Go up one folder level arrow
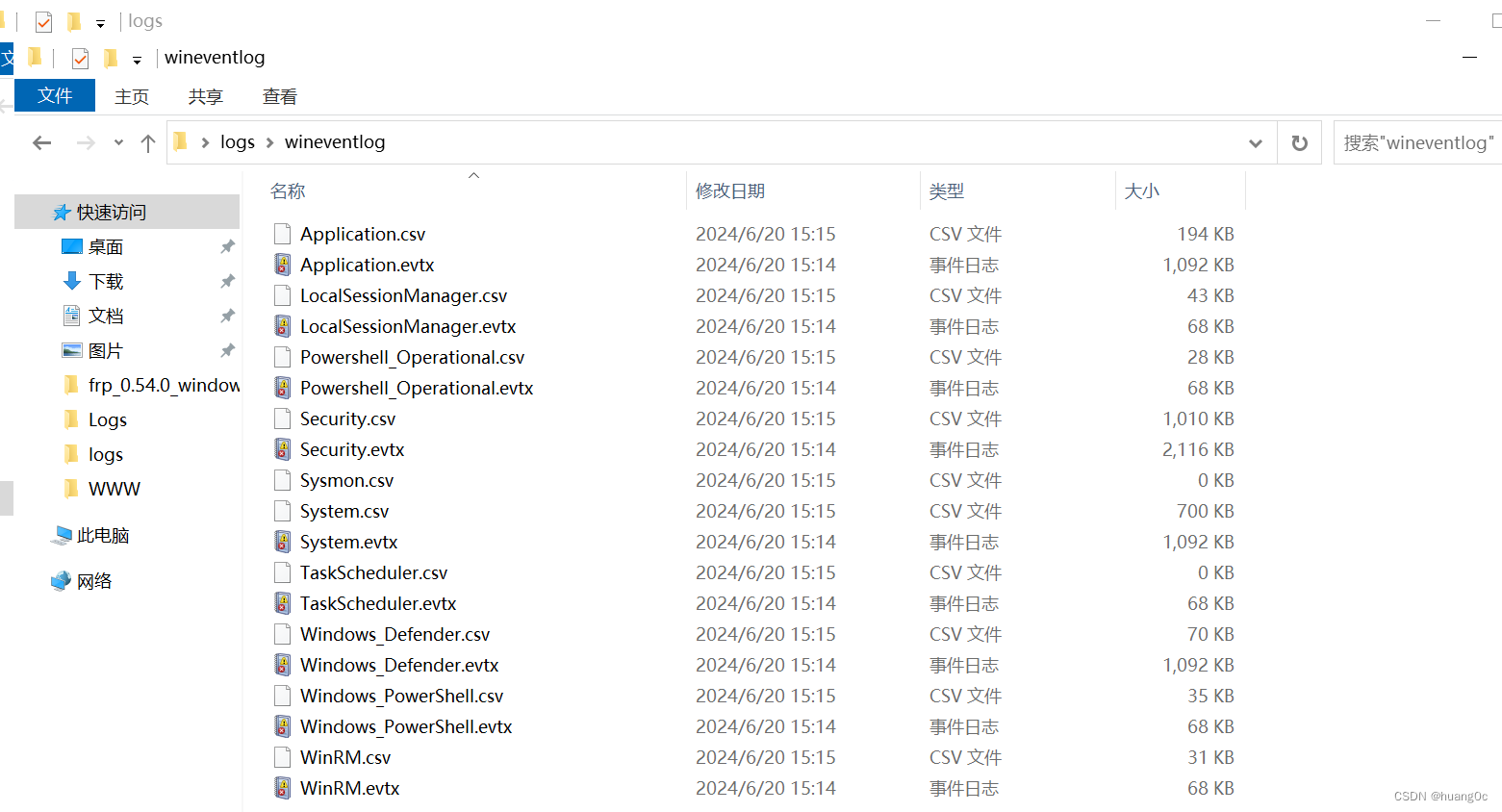The image size is (1502, 812). click(x=148, y=142)
